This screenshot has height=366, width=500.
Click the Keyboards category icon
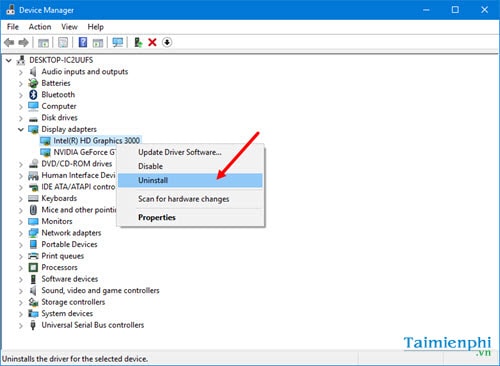[x=33, y=198]
